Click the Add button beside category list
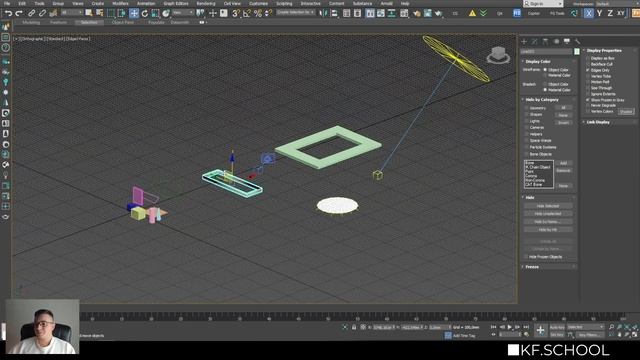Screen dimensions: 640x360 click(x=563, y=163)
